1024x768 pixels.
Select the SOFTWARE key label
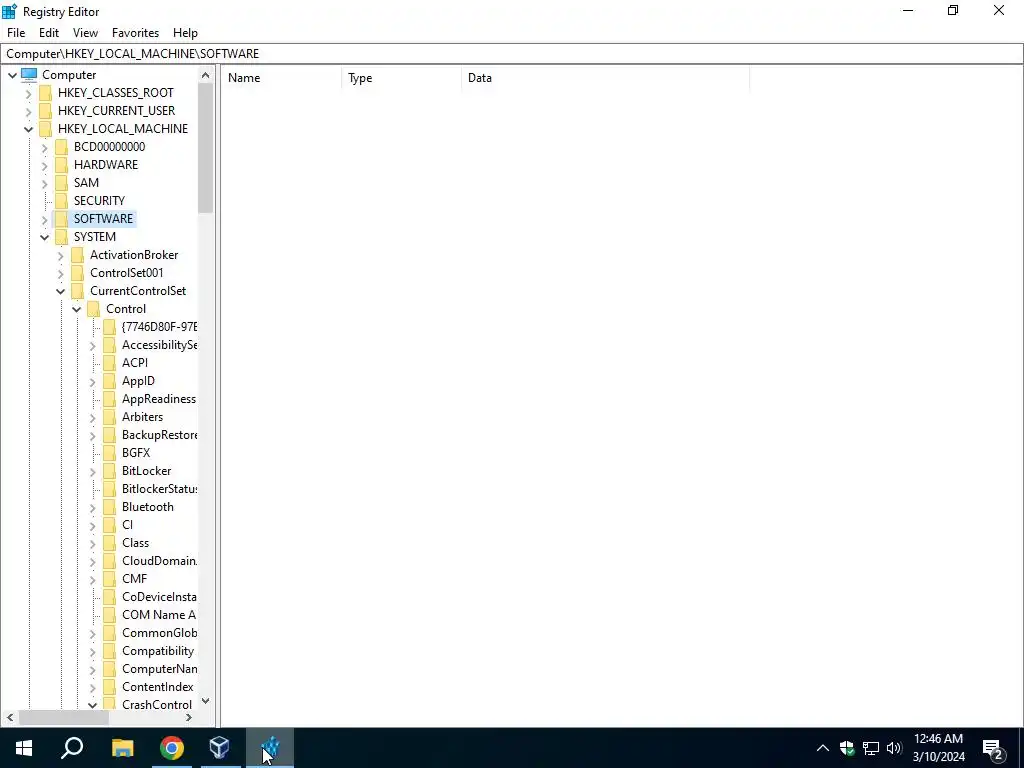pyautogui.click(x=103, y=219)
